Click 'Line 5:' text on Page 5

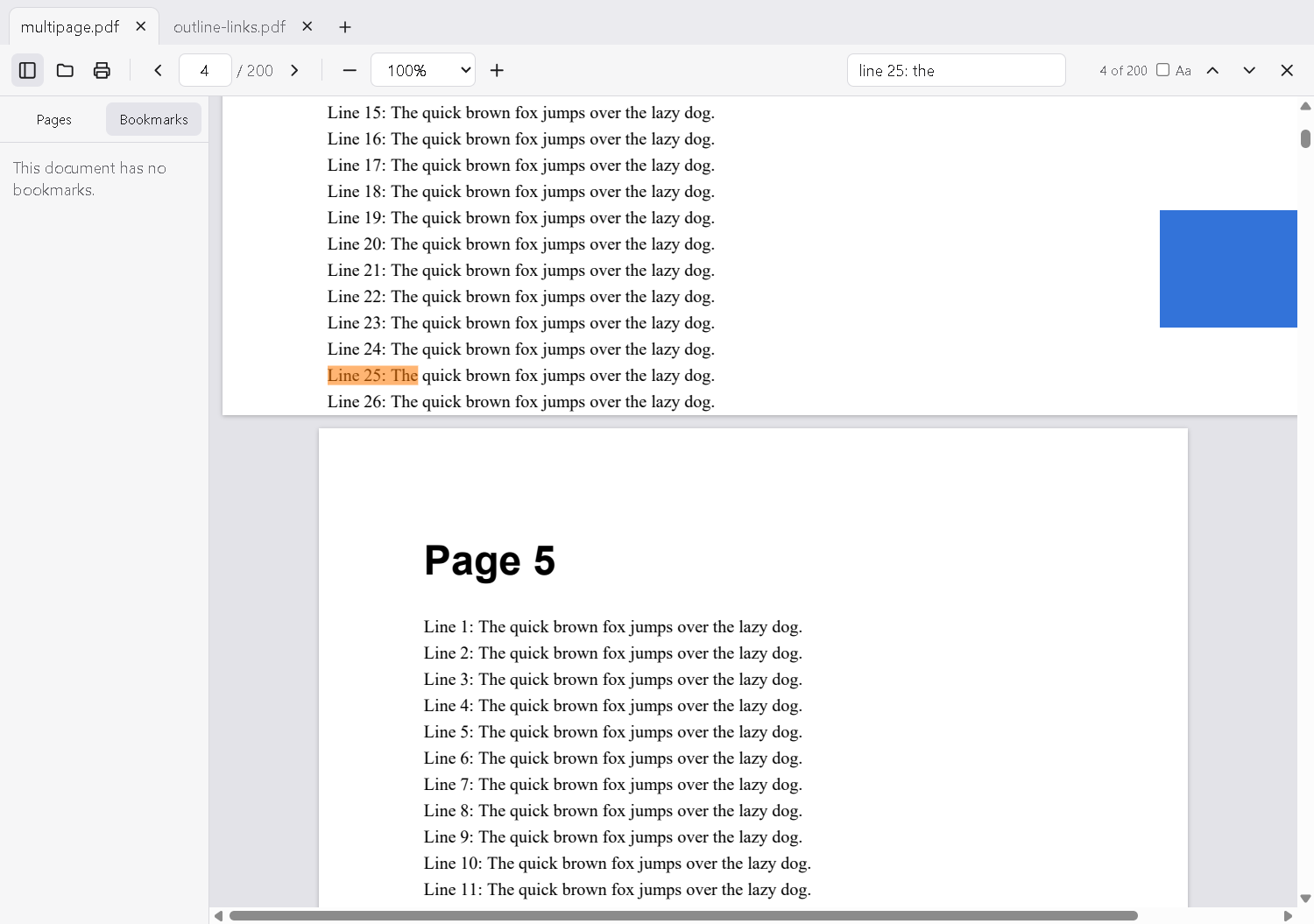click(x=449, y=732)
